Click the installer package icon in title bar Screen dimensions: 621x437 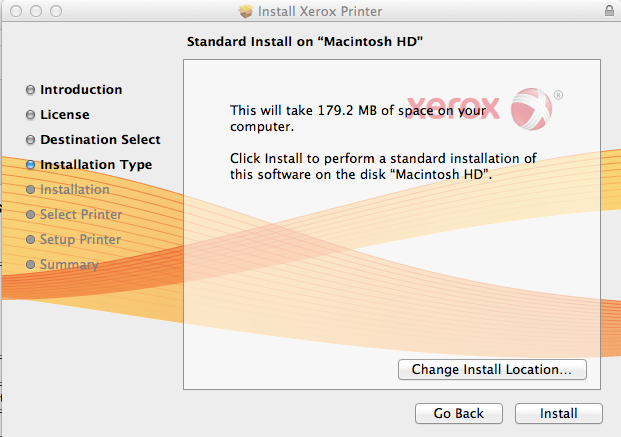[x=246, y=11]
